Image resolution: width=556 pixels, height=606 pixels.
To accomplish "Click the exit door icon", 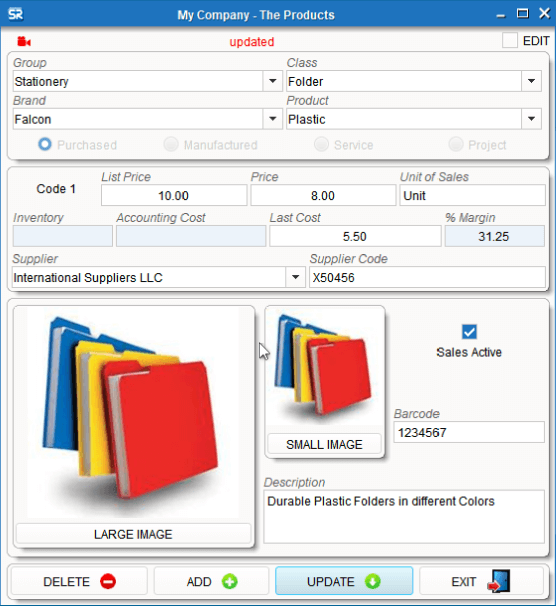I will (x=498, y=581).
